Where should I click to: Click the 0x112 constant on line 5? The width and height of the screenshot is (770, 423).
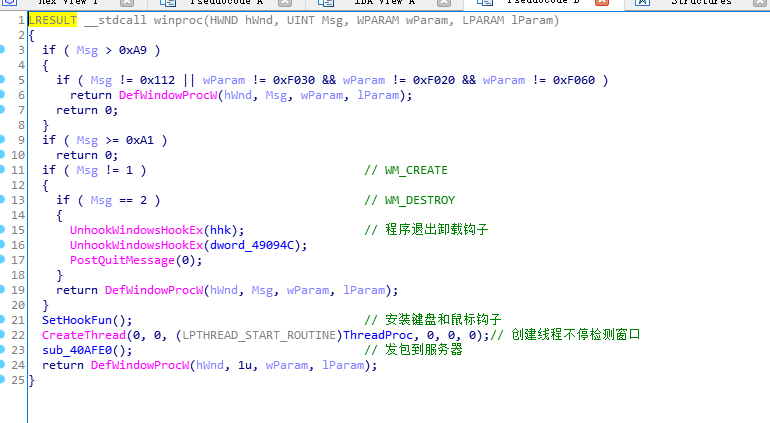click(157, 80)
